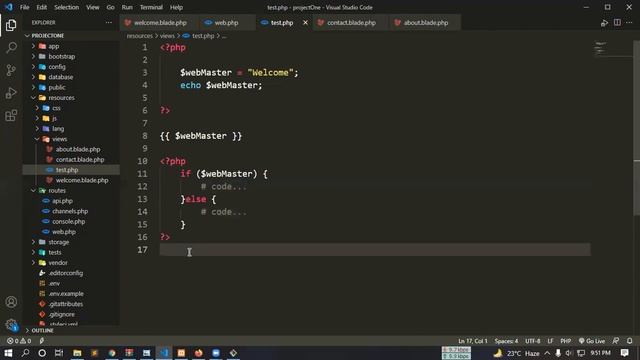Switch to VS Code taskbar icon
This screenshot has height=360, width=640.
click(164, 353)
